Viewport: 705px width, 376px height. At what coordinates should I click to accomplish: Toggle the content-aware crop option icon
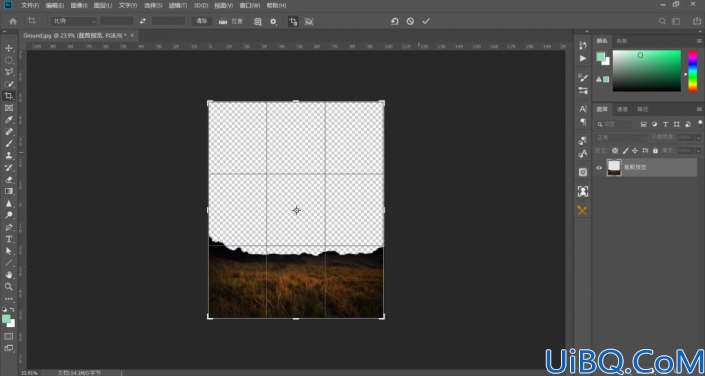[309, 21]
